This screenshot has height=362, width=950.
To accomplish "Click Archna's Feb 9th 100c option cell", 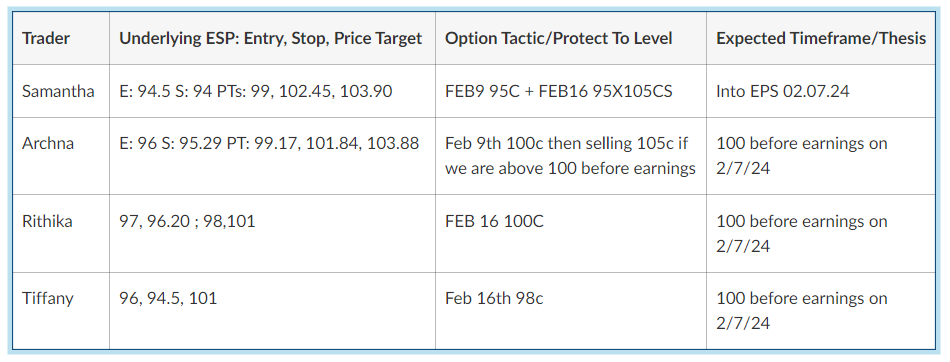I will 571,156.
